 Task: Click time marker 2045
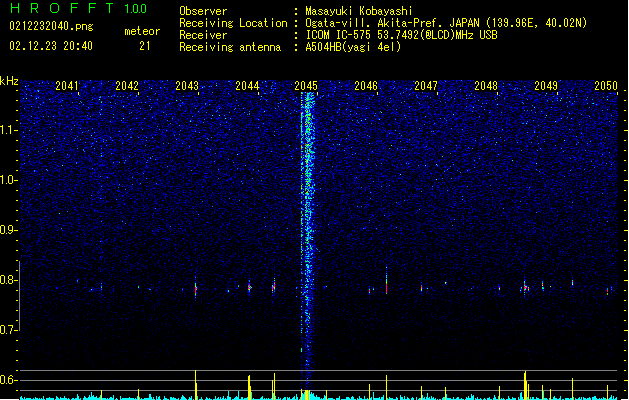click(x=306, y=86)
